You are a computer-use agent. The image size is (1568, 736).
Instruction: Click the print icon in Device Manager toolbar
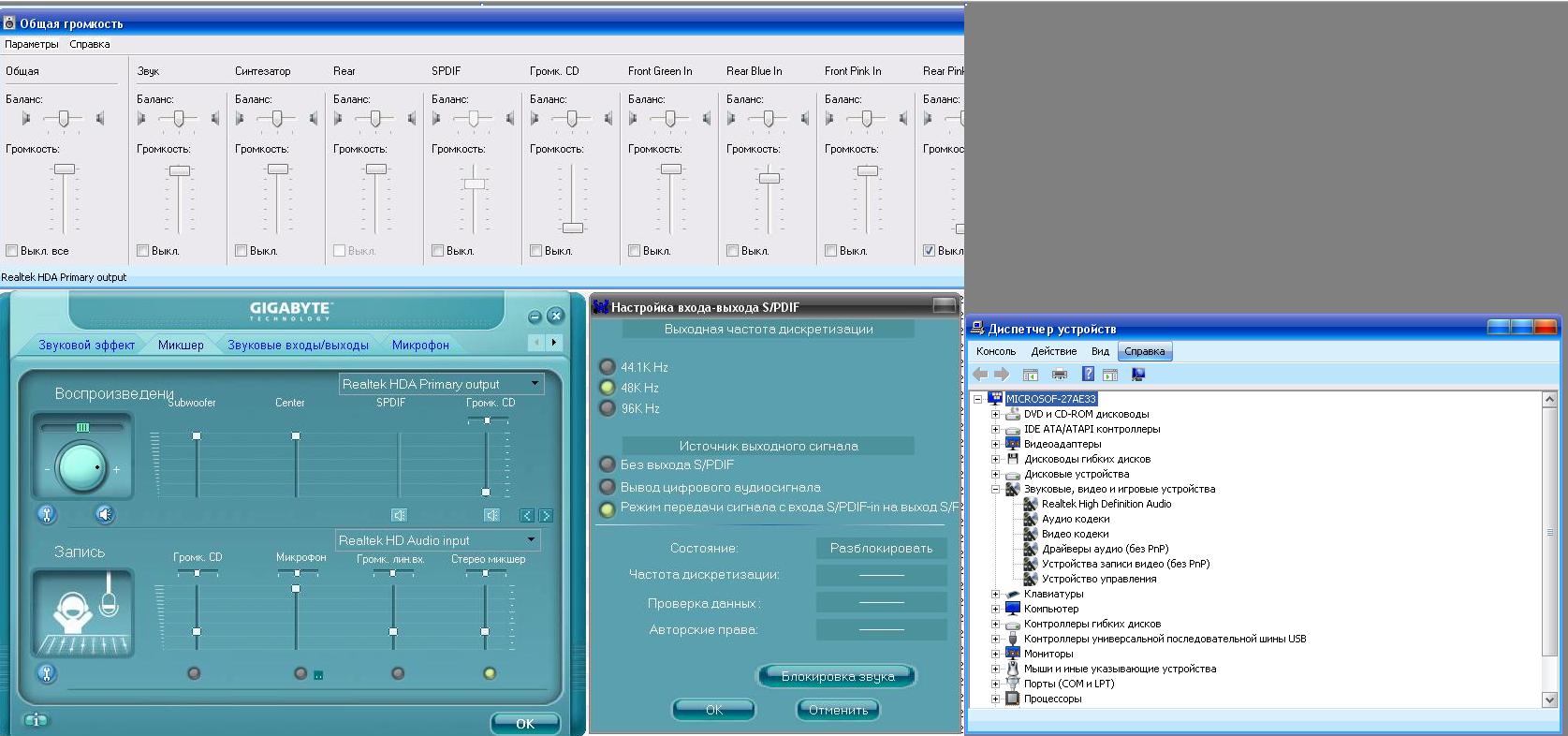(1060, 375)
